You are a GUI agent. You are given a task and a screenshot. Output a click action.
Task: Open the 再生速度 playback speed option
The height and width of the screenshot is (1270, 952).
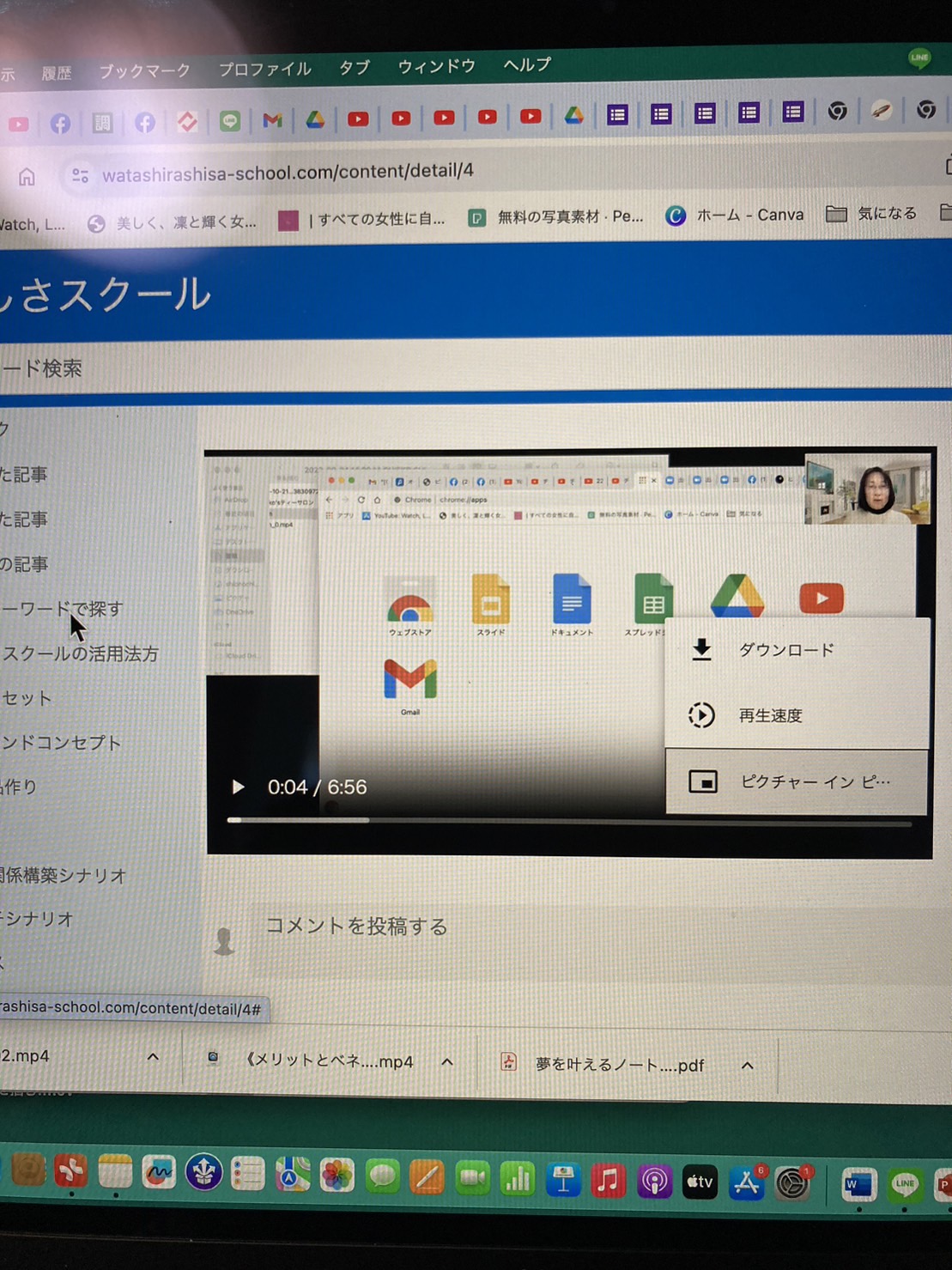[x=797, y=715]
